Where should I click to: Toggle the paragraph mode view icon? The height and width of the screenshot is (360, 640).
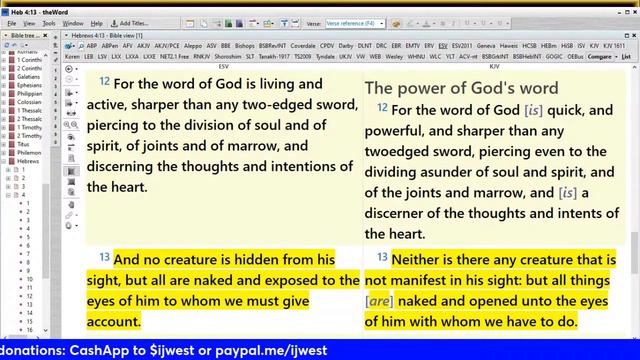(x=71, y=147)
